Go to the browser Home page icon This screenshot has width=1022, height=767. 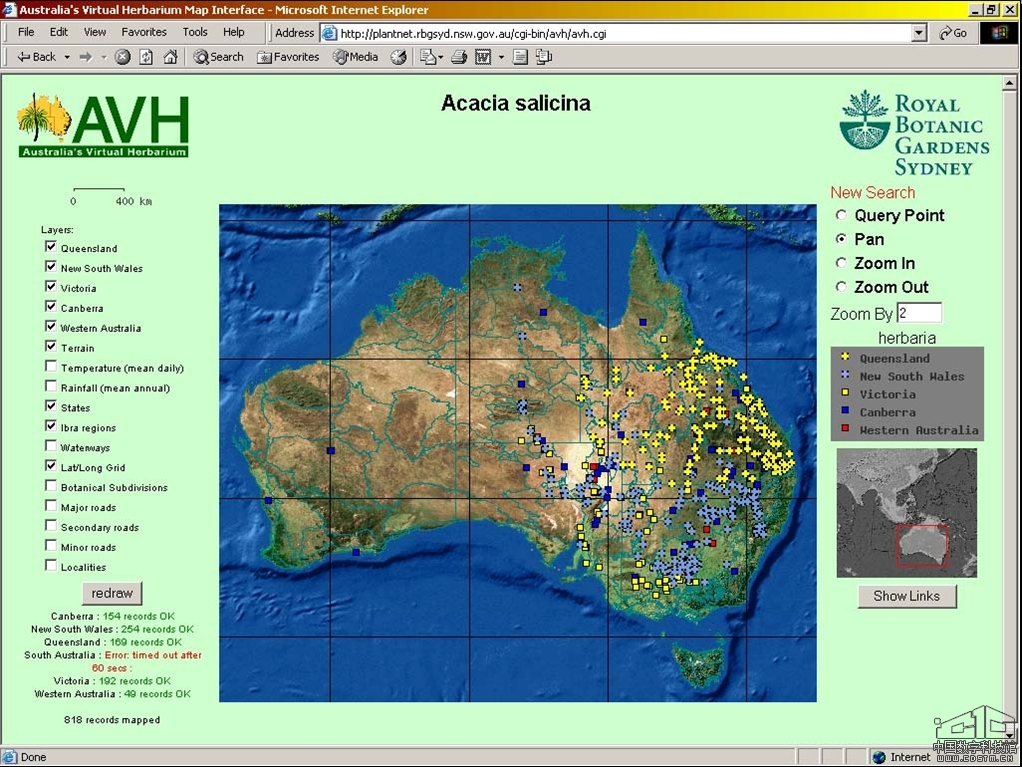(171, 57)
